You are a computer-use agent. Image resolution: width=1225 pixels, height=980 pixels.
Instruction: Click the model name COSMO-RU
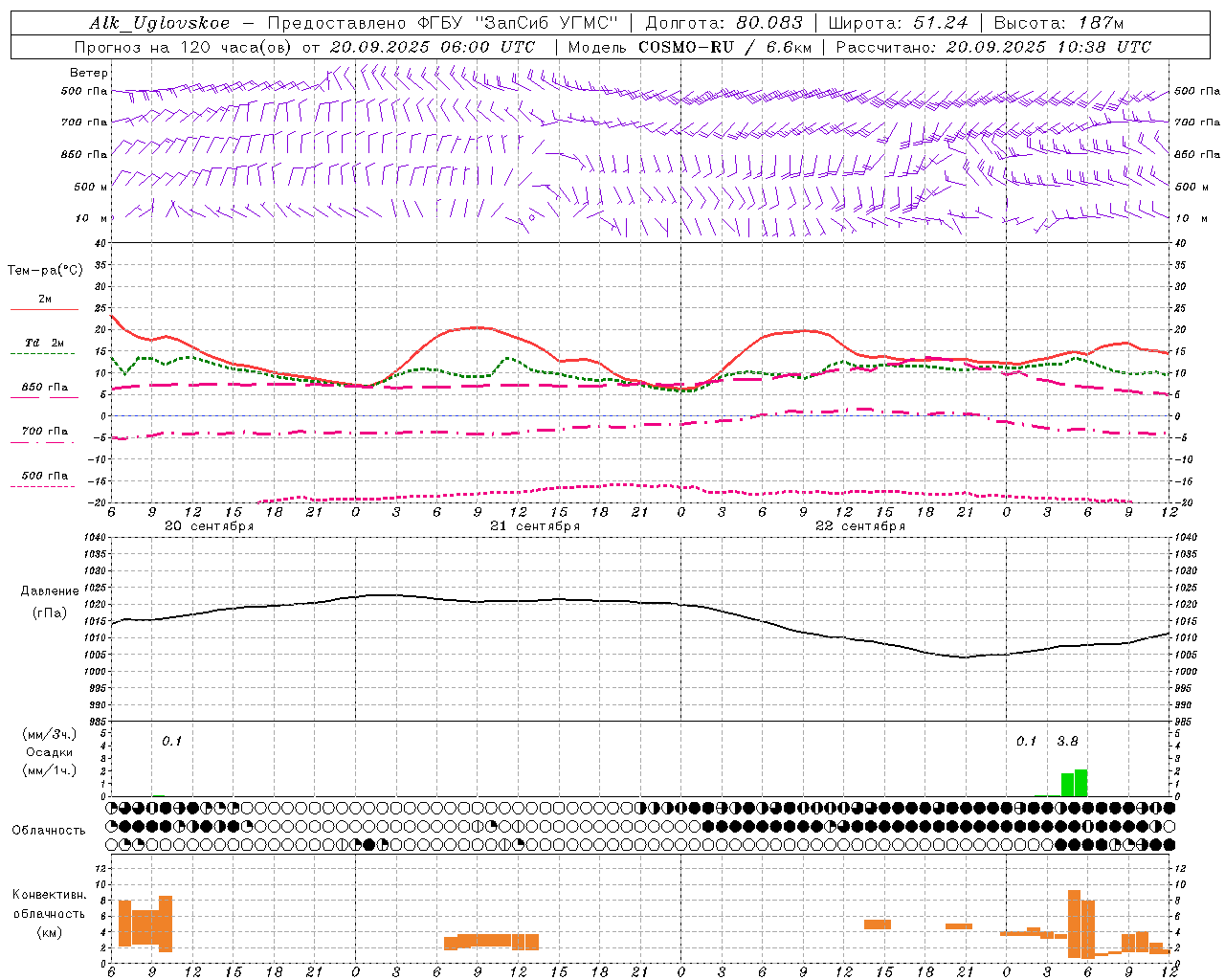tap(686, 46)
